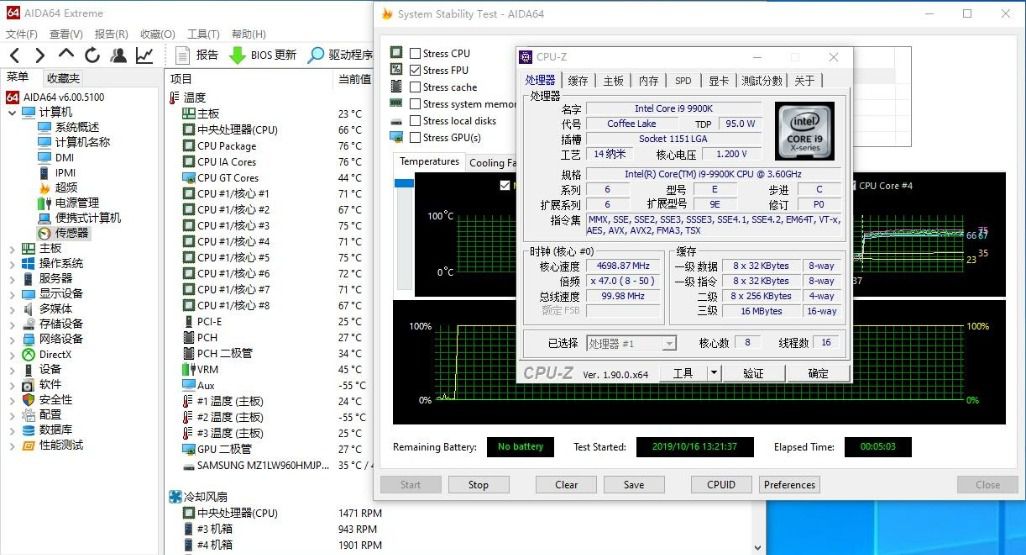Expand the 主板 node in sidebar tree
The image size is (1026, 555).
point(12,248)
